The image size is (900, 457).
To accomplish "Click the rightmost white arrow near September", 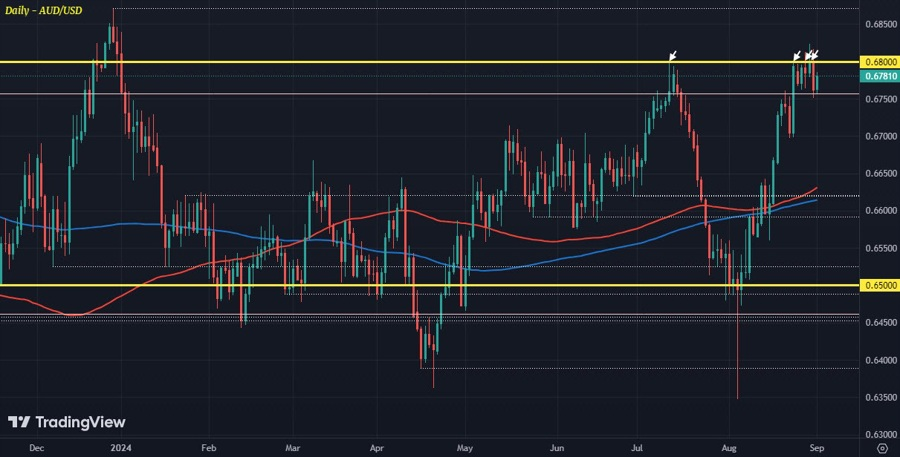I will [x=814, y=55].
